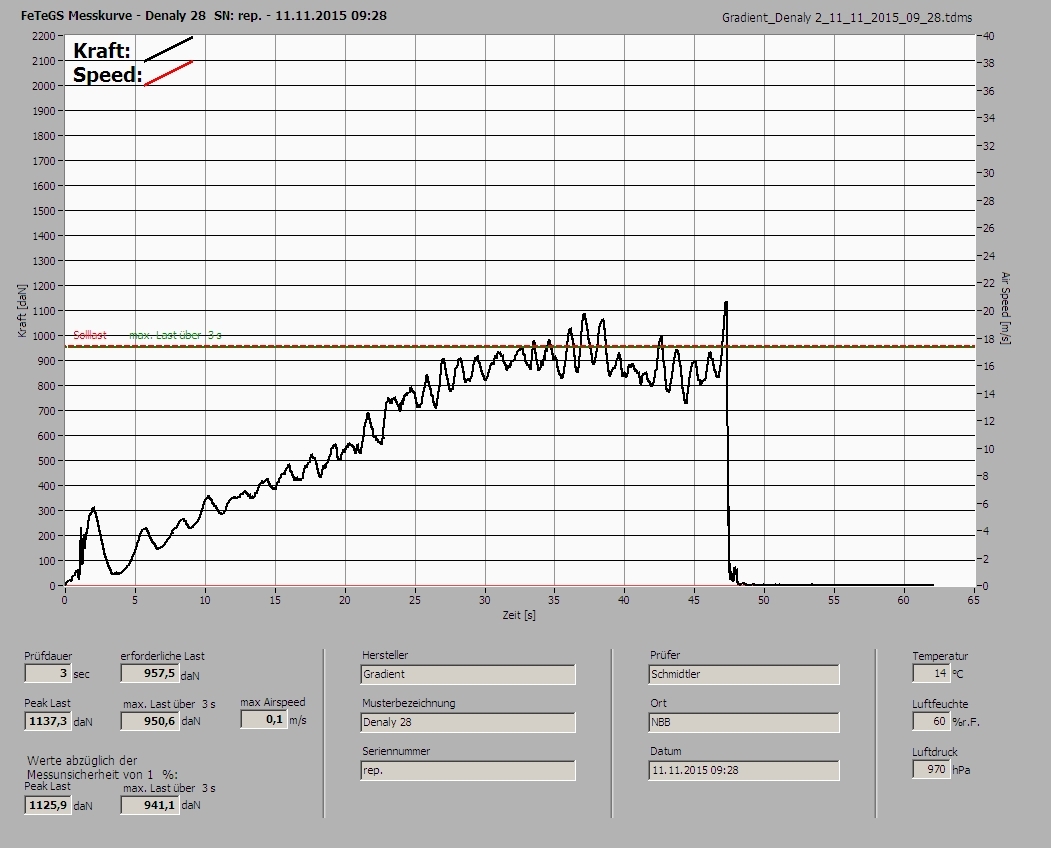Click the 'Kraft [daN]' axis title
1051x848 pixels.
click(x=22, y=310)
